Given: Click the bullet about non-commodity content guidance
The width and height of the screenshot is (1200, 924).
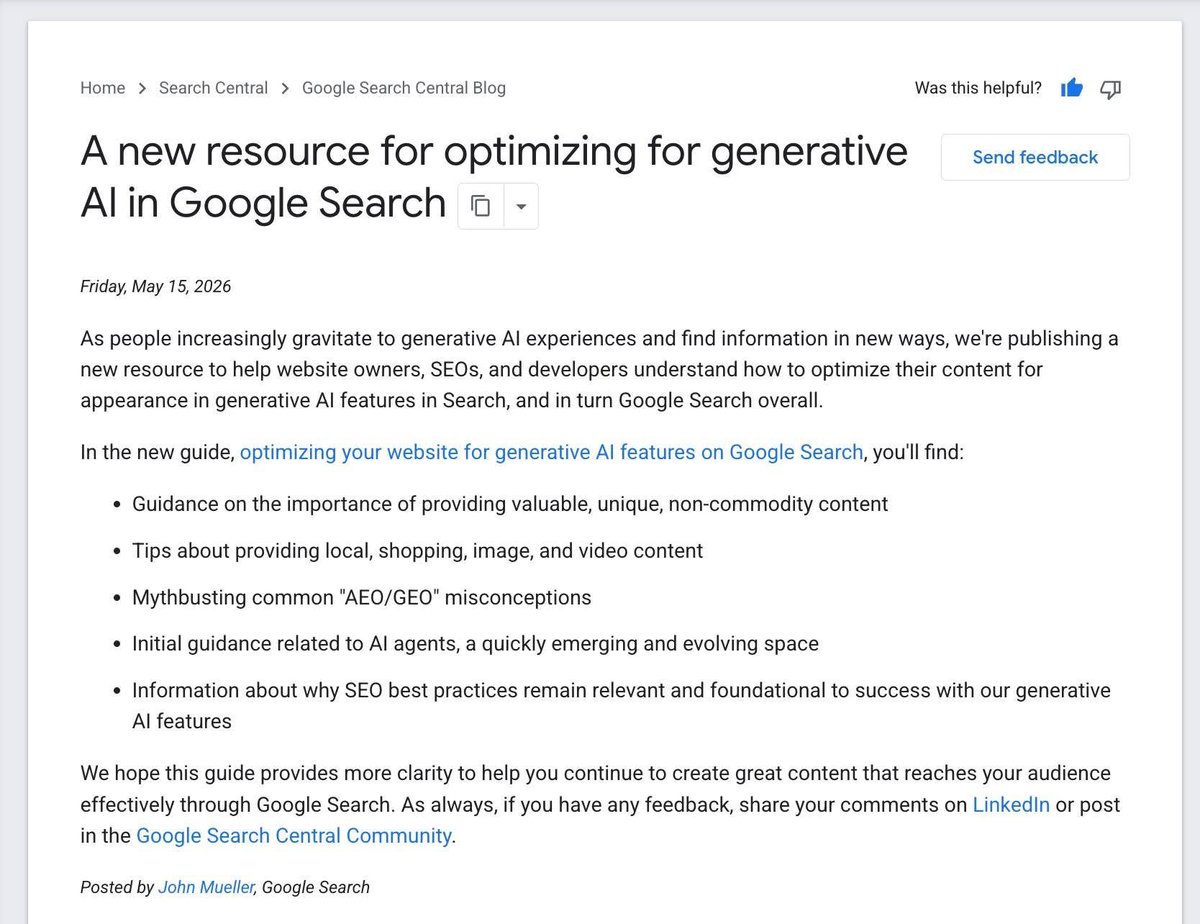Looking at the screenshot, I should click(x=510, y=504).
